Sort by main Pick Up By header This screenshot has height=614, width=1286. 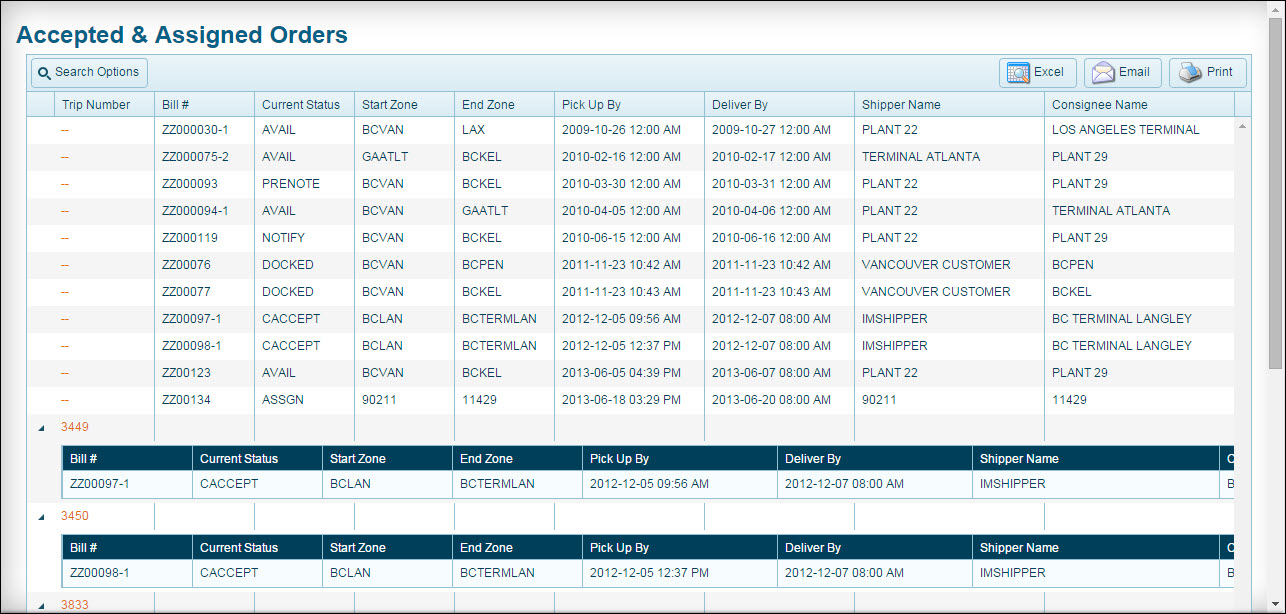coord(629,104)
